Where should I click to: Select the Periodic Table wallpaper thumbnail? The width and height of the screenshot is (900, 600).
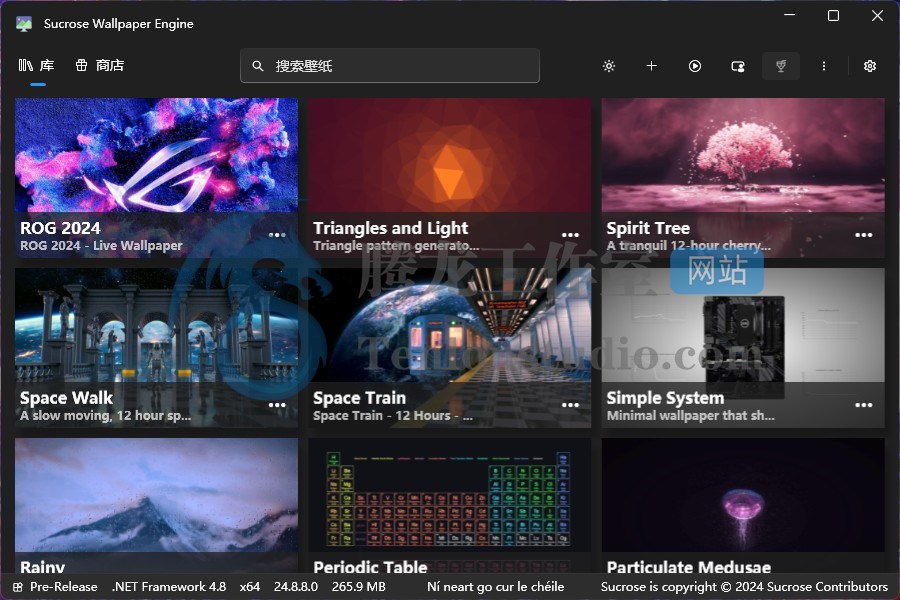pos(449,495)
